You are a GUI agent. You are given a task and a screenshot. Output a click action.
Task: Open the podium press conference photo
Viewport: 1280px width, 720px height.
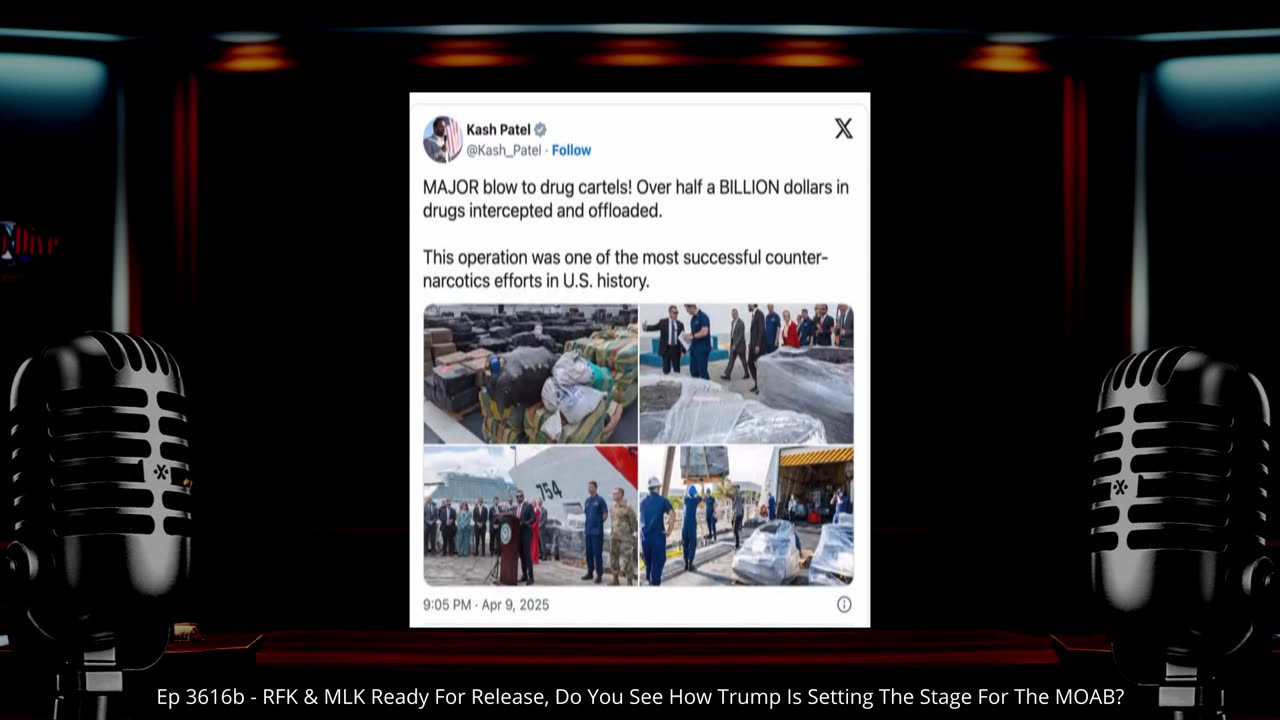point(530,515)
